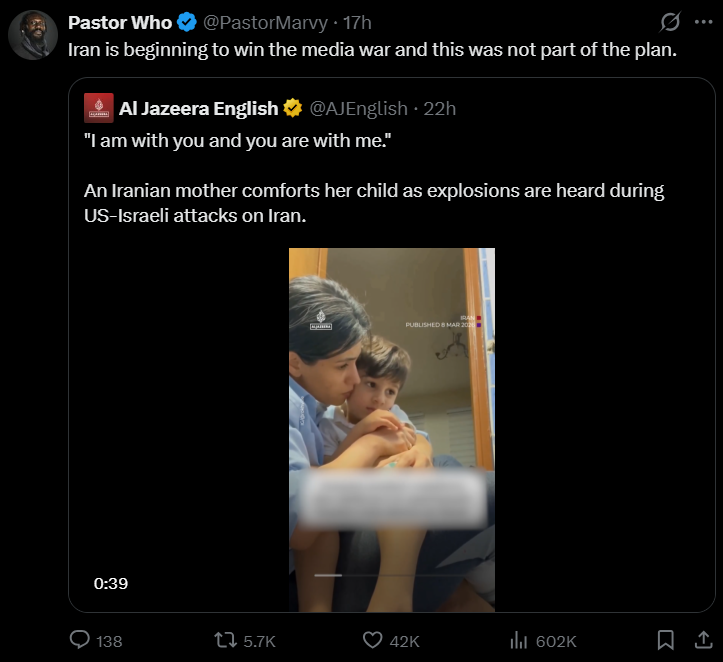Click Al Jazeera's gold verified badge
This screenshot has width=723, height=662.
(x=292, y=108)
